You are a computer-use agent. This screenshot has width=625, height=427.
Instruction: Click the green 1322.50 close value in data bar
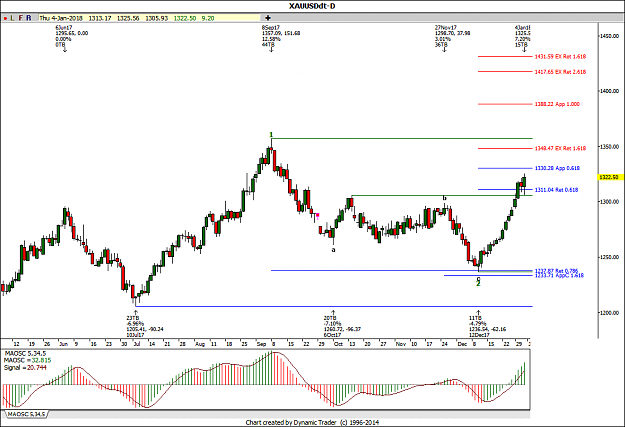tap(185, 18)
